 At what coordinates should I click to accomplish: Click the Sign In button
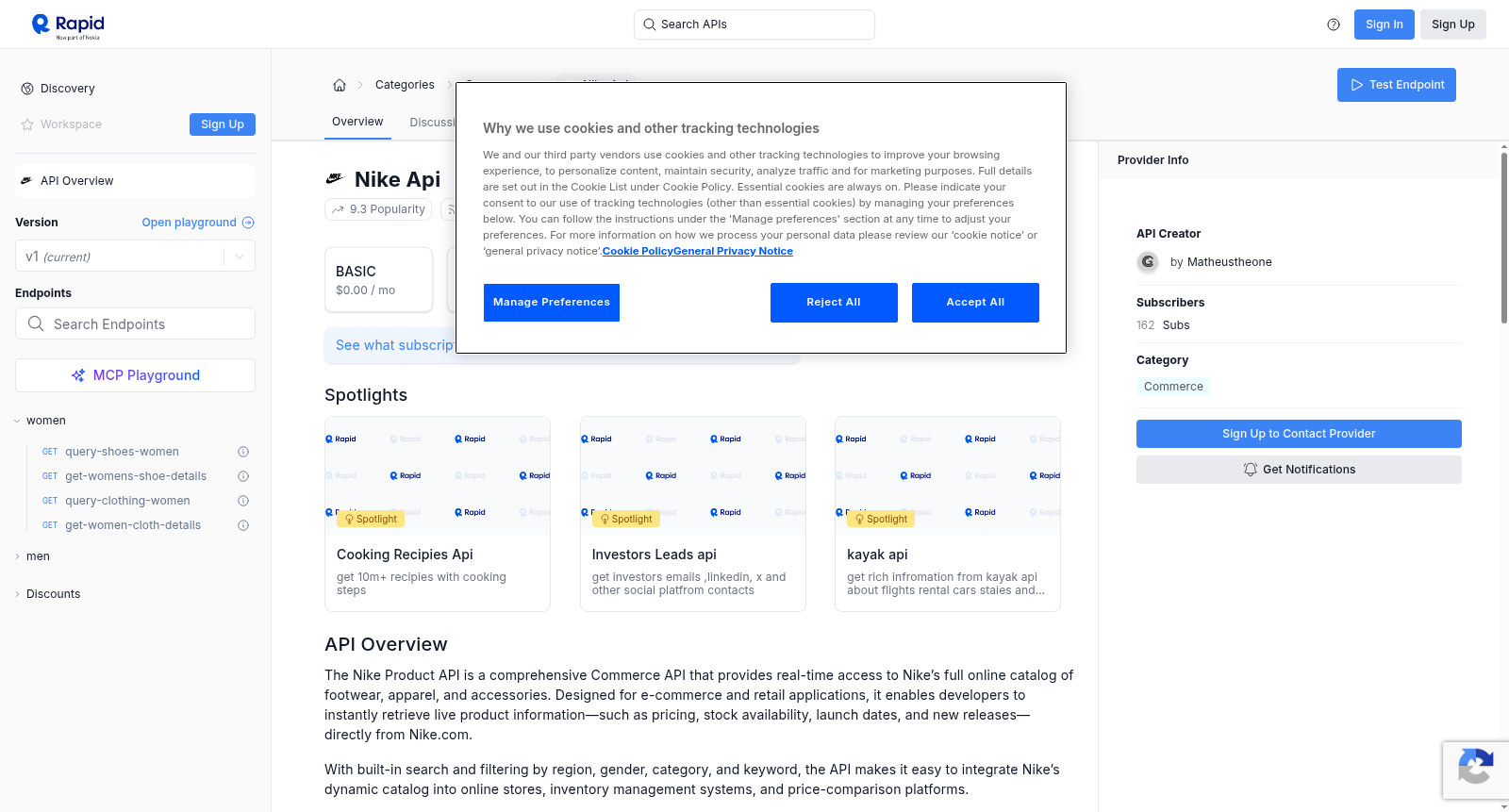[1385, 25]
